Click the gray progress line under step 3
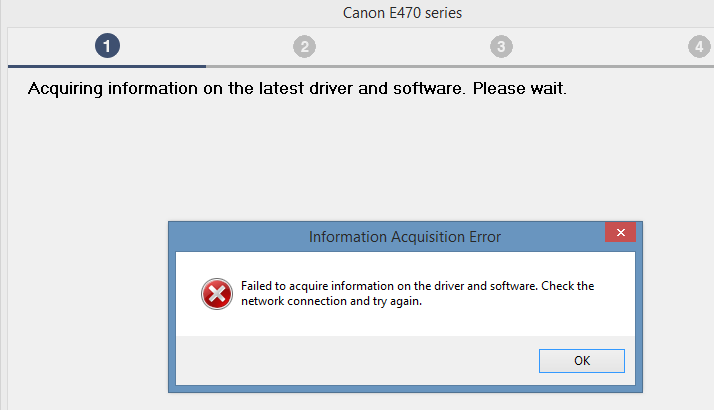 tap(501, 66)
